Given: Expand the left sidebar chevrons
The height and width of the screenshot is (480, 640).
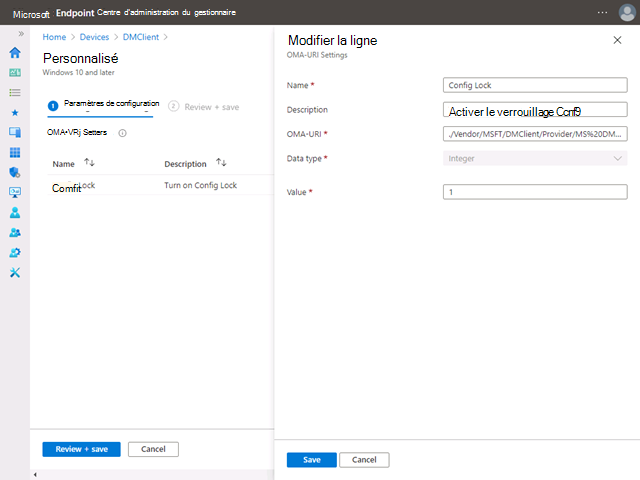Looking at the screenshot, I should (21, 33).
